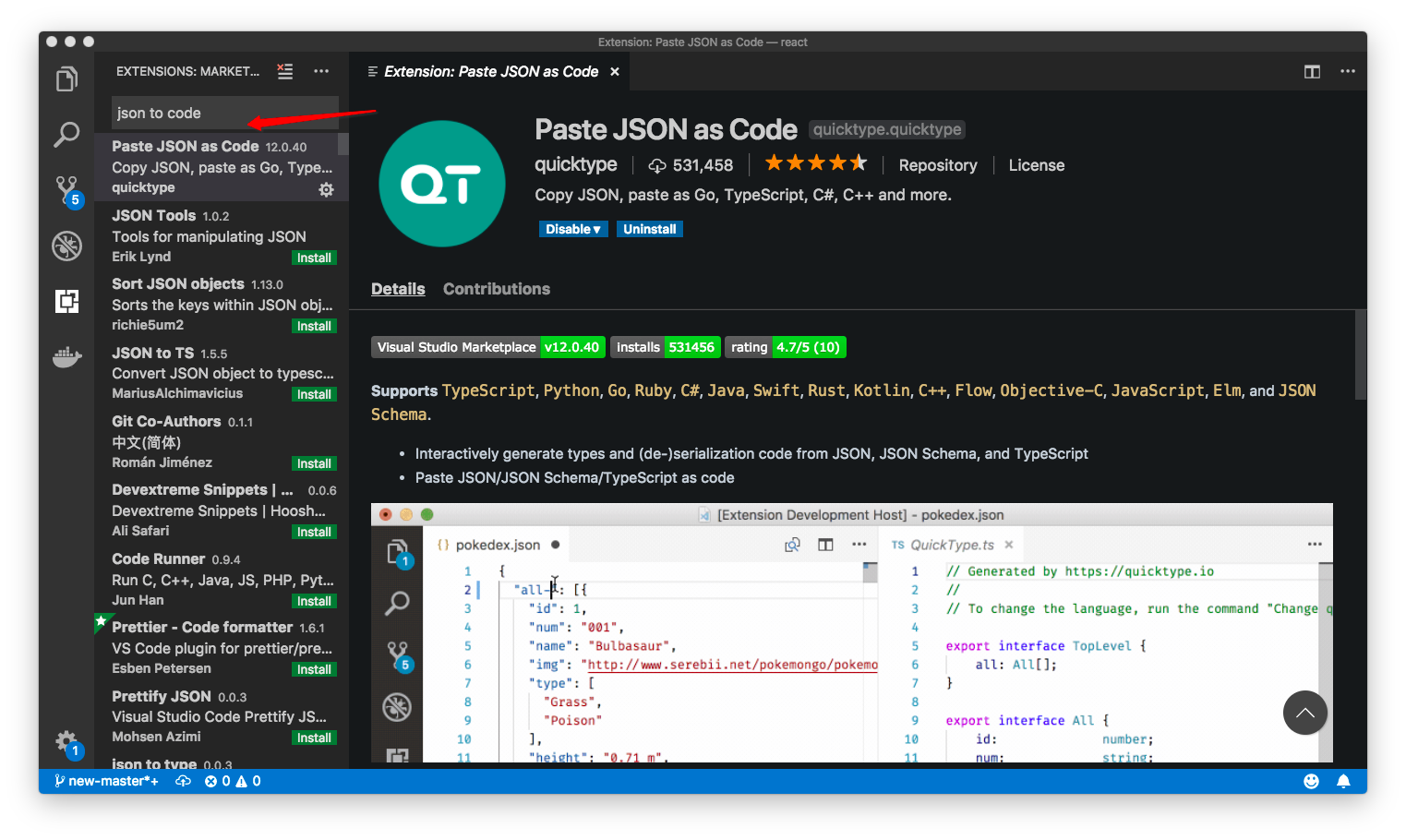
Task: Click source control icon in demo screenshot
Action: click(398, 656)
